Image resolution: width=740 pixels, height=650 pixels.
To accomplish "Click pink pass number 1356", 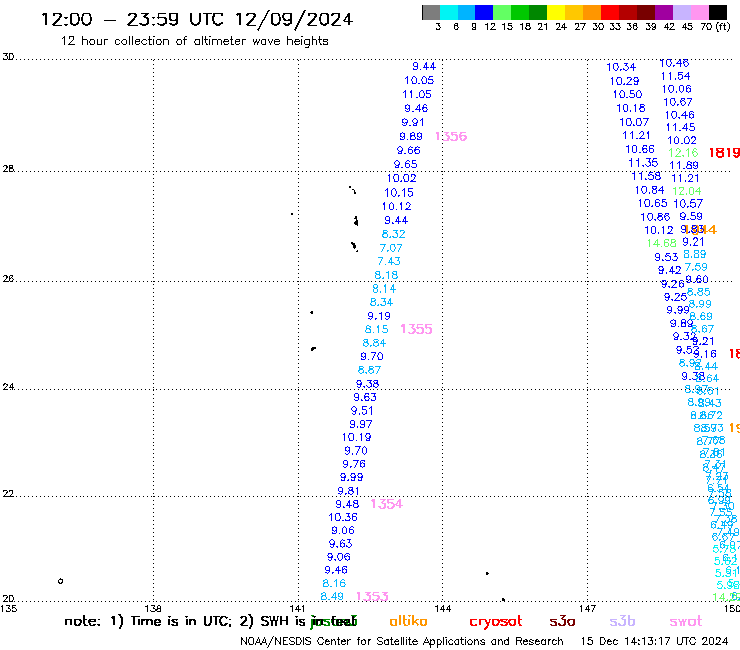I will (x=451, y=136).
